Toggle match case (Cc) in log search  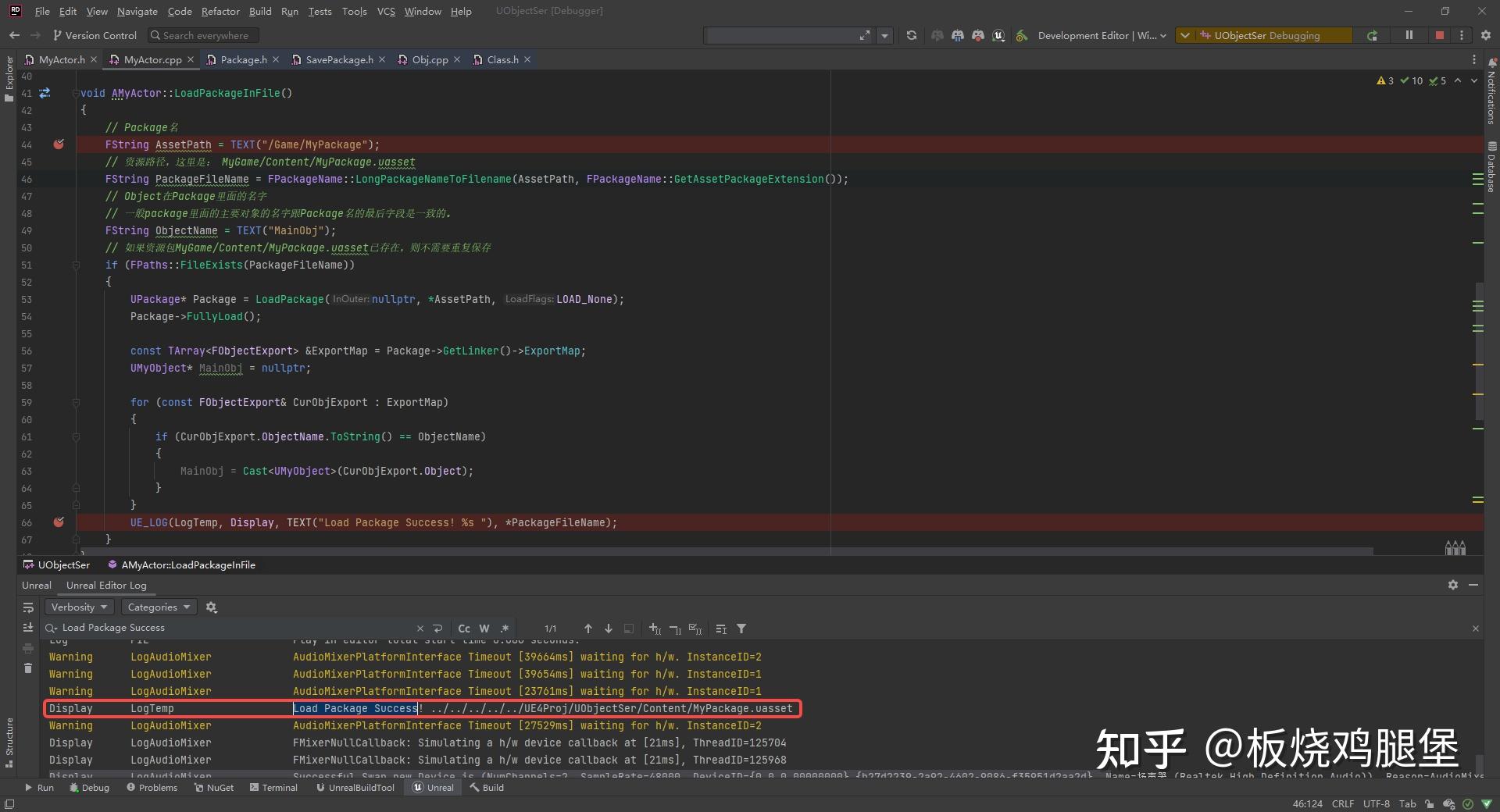click(464, 629)
